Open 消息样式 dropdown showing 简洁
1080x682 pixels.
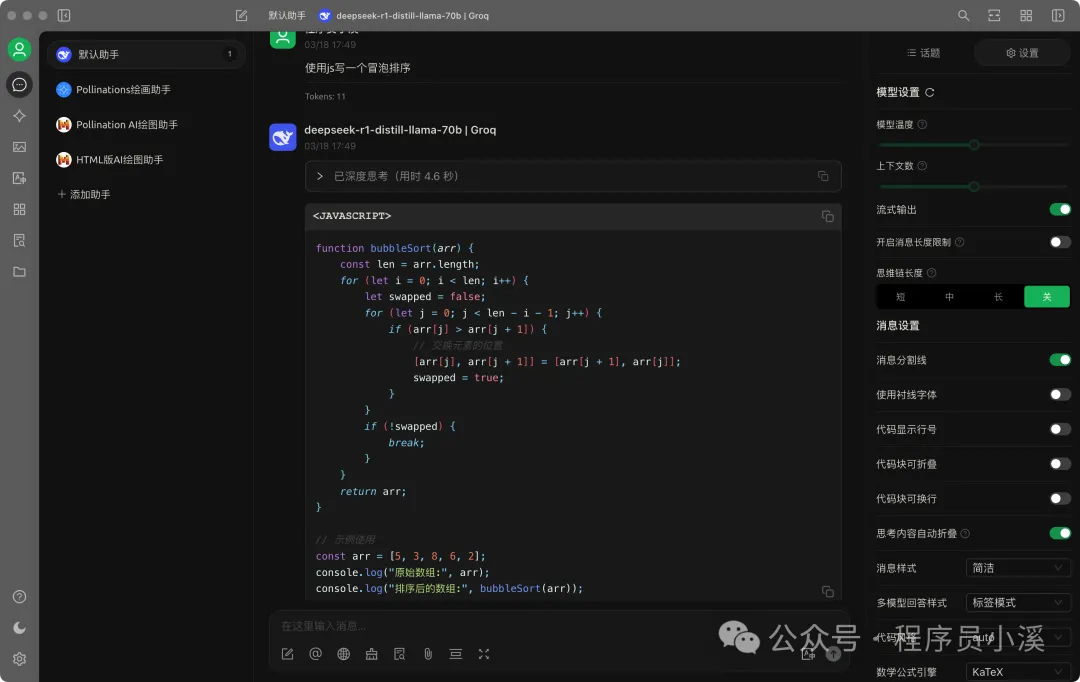[1018, 568]
